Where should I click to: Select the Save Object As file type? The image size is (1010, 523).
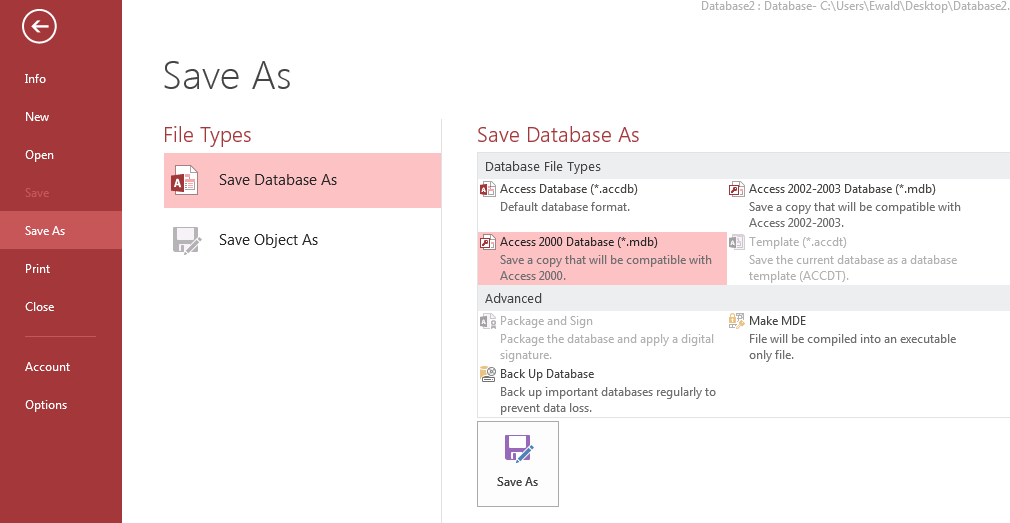(x=302, y=240)
